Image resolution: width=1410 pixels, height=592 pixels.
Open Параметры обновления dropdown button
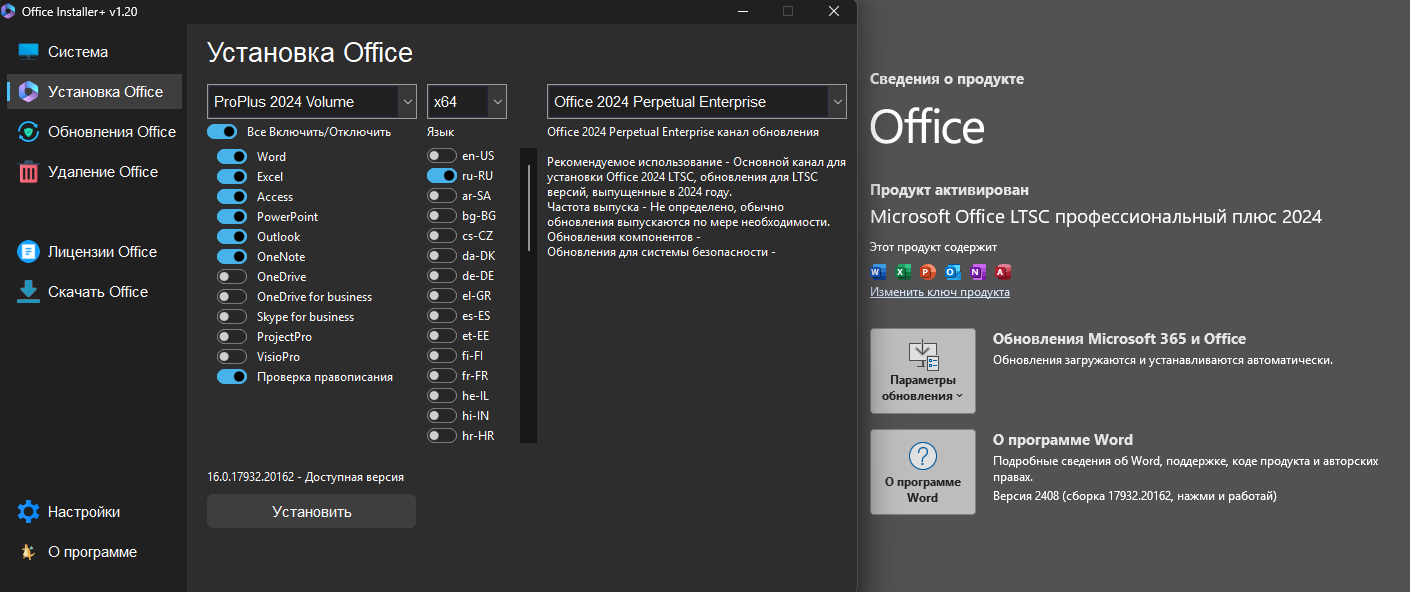[923, 371]
